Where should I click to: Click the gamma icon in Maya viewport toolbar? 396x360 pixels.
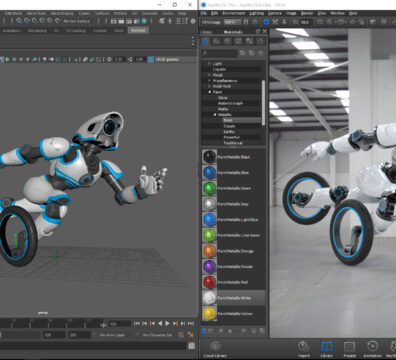click(130, 59)
